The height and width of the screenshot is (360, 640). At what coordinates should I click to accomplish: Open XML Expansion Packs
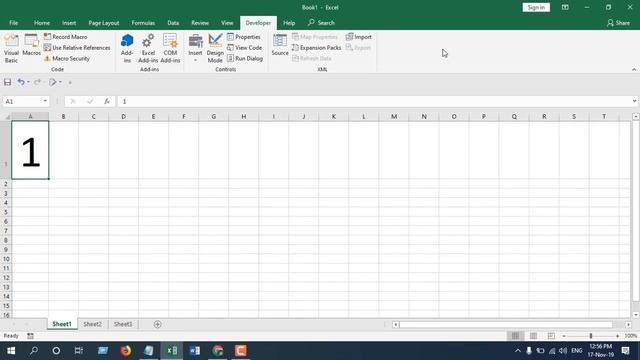click(x=317, y=48)
